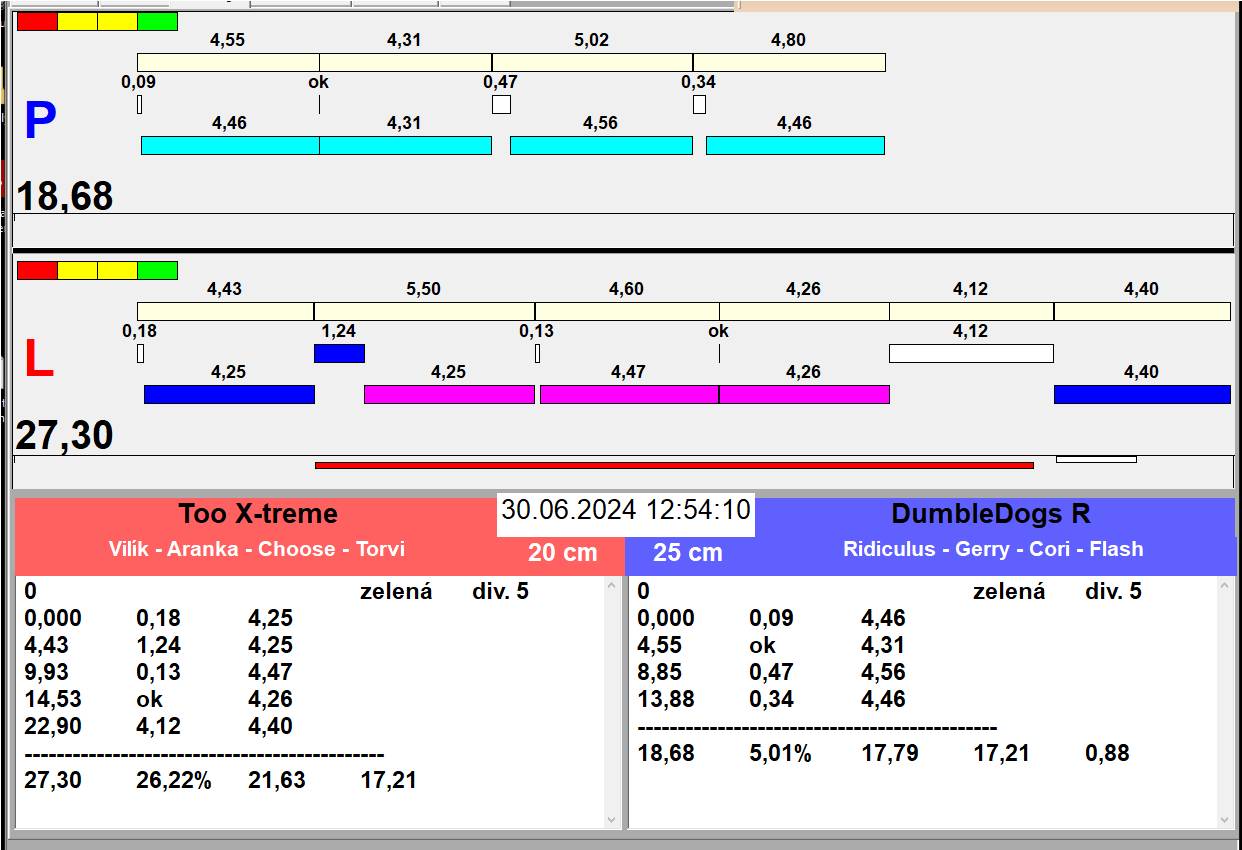Click the Too X-treme team name header
This screenshot has width=1242, height=850.
point(258,514)
